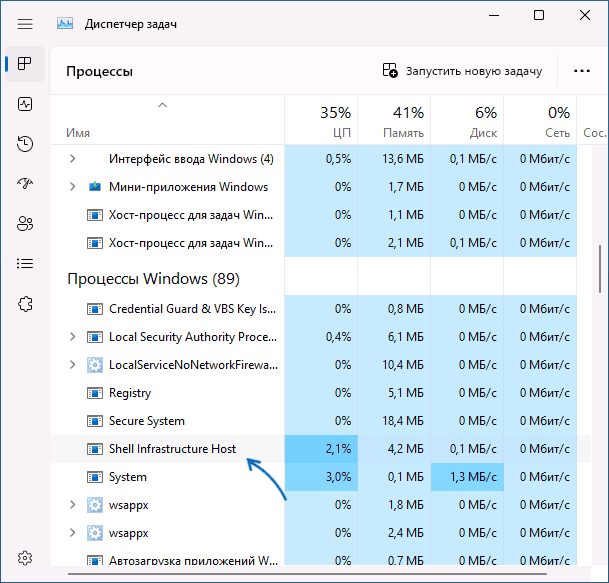
Task: Click the 'Процессы' page heading
Action: click(99, 71)
